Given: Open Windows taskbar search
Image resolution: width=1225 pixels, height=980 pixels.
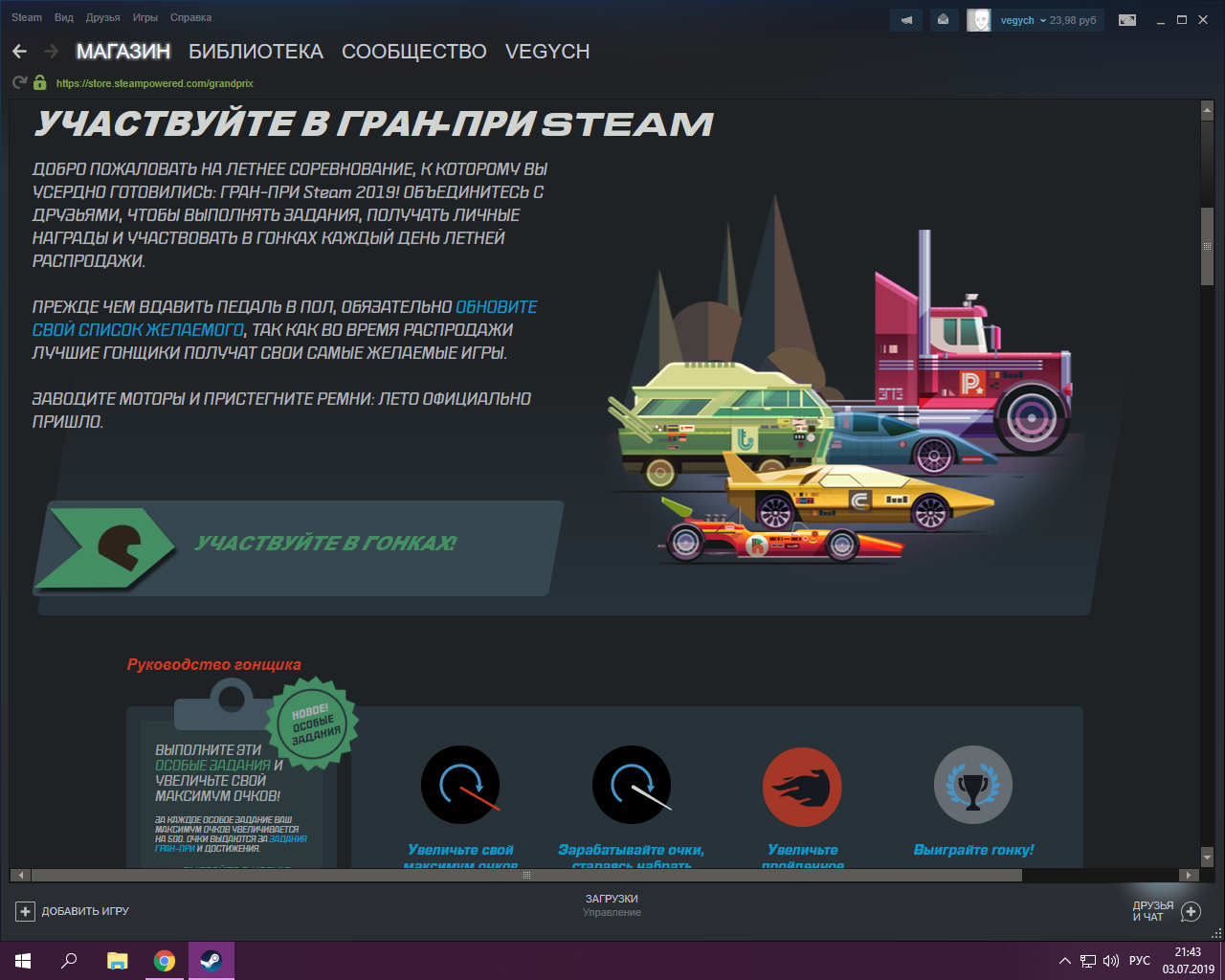Looking at the screenshot, I should [69, 961].
